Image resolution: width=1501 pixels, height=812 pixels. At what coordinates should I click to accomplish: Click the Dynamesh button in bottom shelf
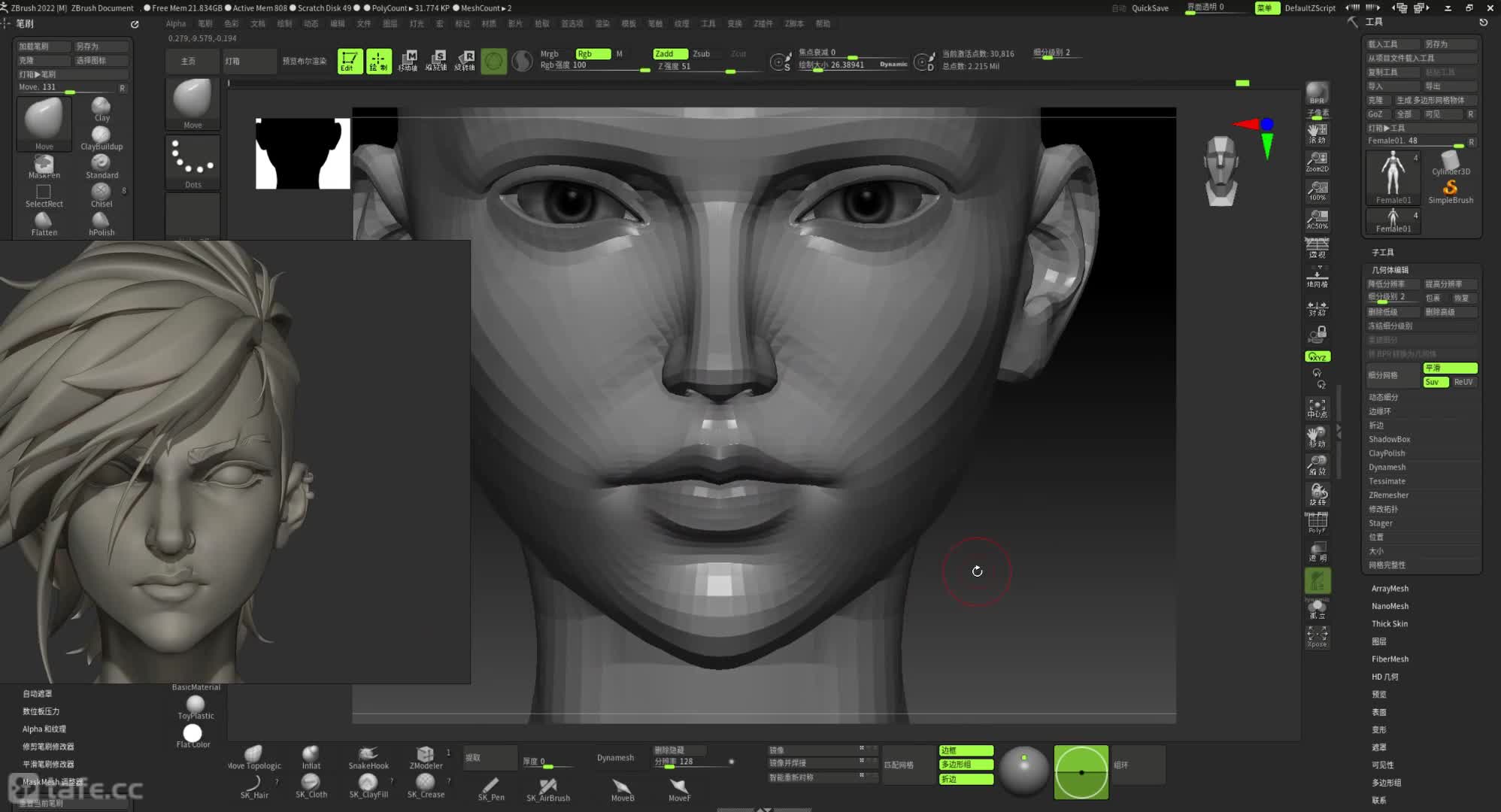615,758
